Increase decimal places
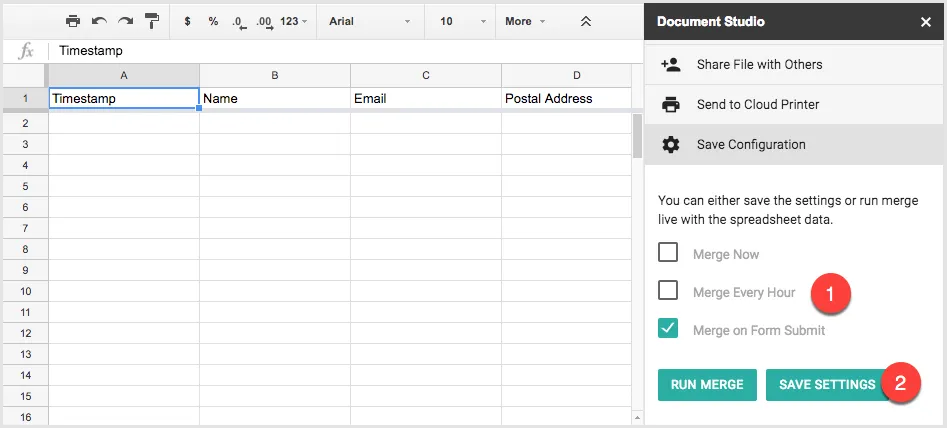This screenshot has height=428, width=947. pos(265,22)
